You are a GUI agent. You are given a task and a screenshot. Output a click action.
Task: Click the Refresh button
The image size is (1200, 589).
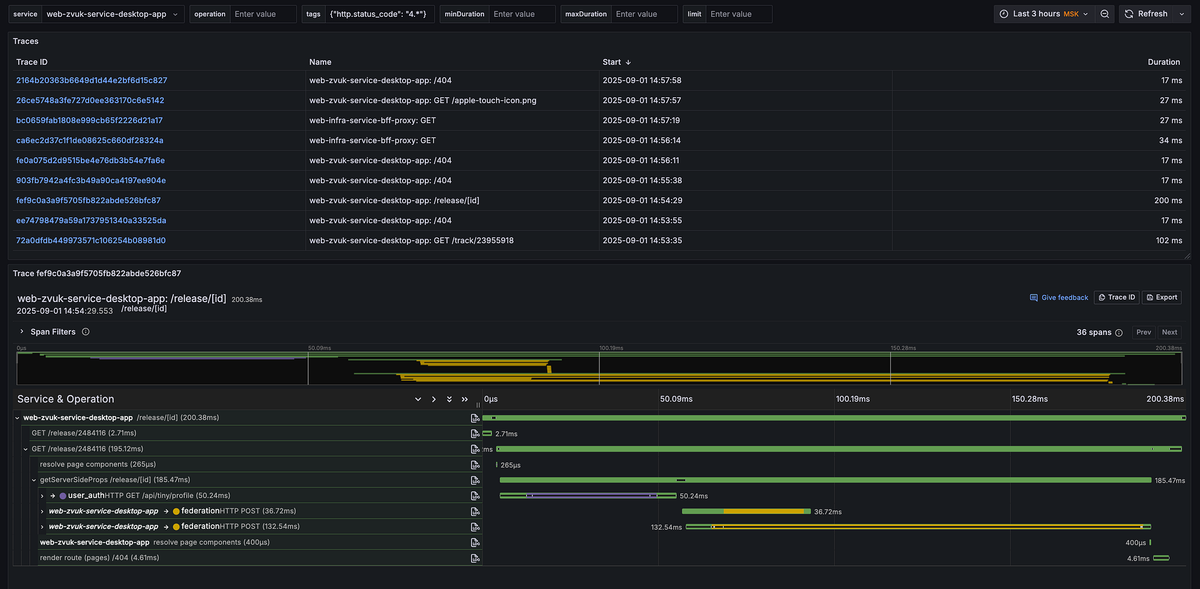click(x=1146, y=14)
